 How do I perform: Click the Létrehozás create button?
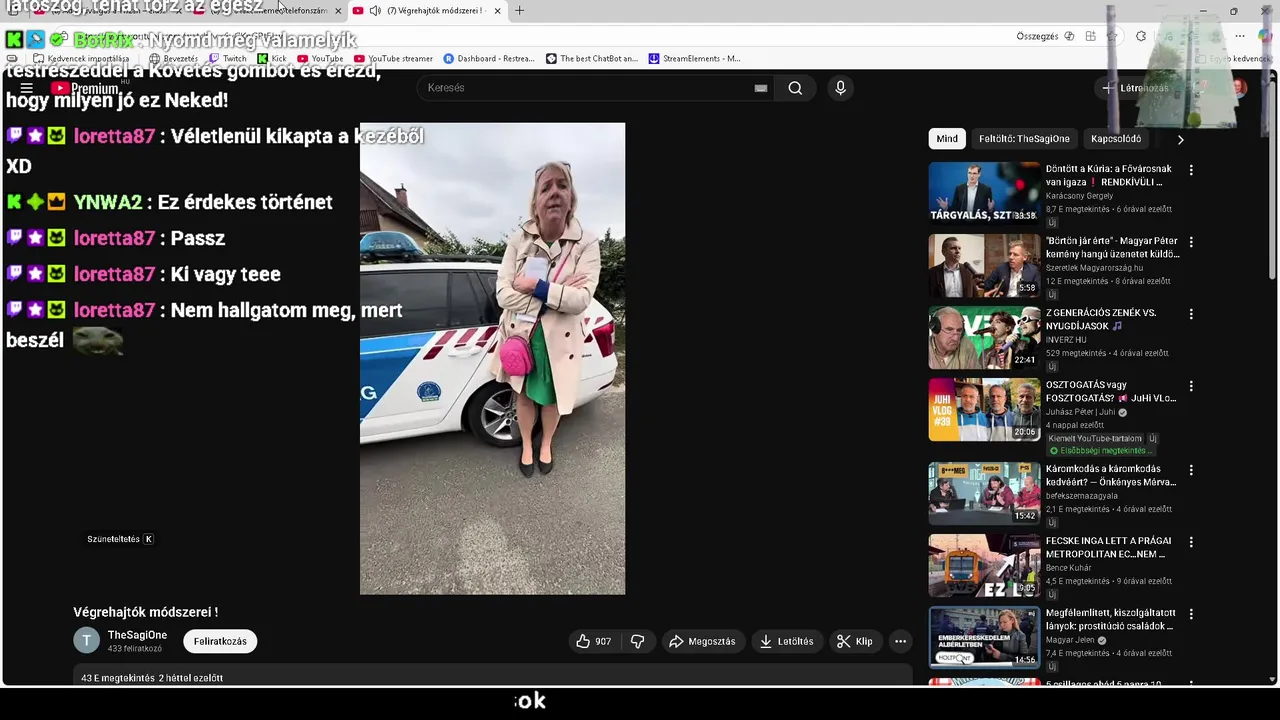click(x=1134, y=88)
